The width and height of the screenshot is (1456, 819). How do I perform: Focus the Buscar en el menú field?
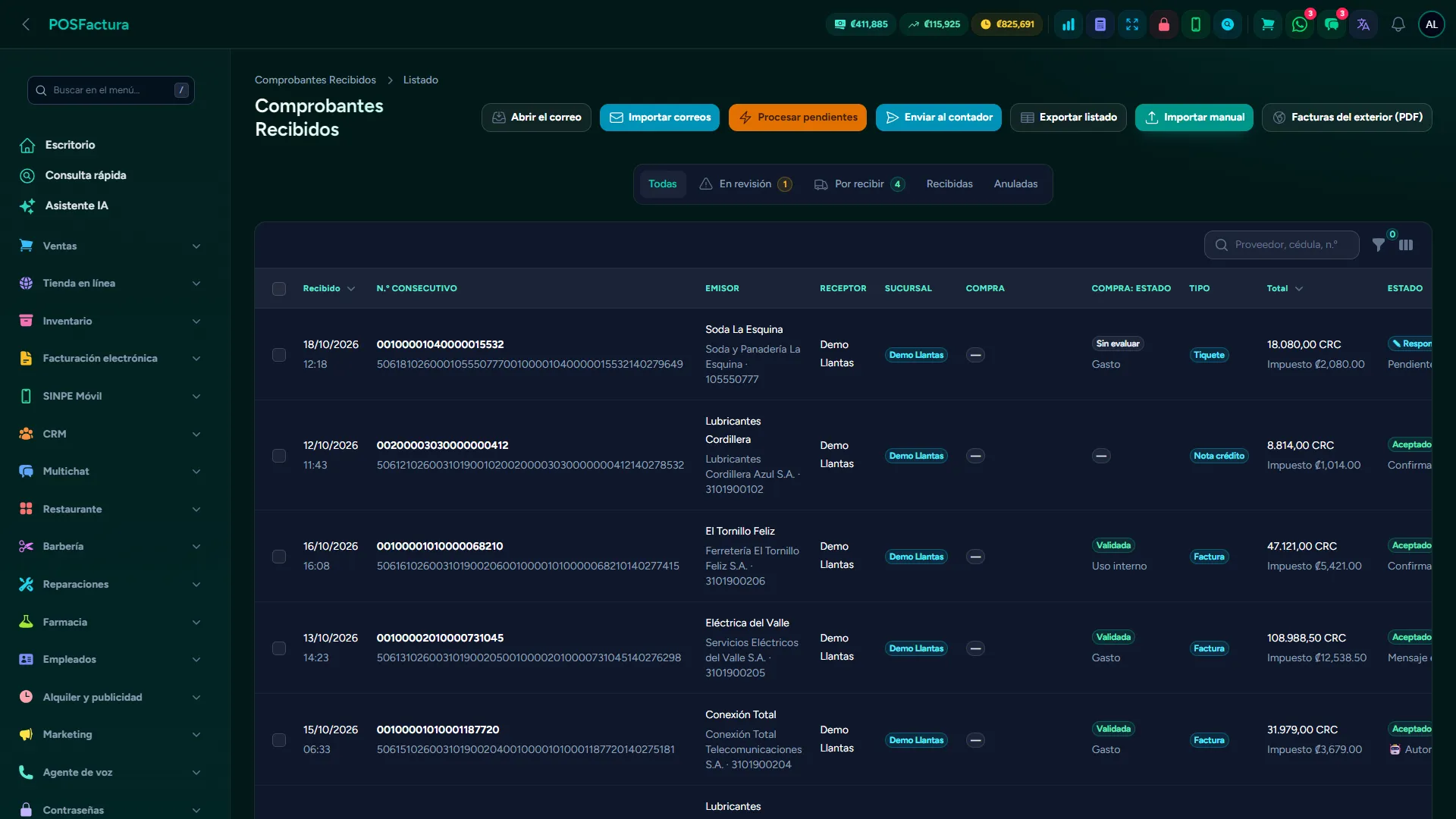pos(111,90)
